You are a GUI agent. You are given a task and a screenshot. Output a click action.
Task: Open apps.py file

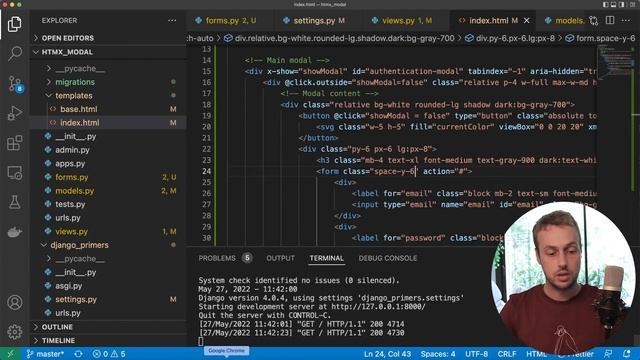pos(109,163)
